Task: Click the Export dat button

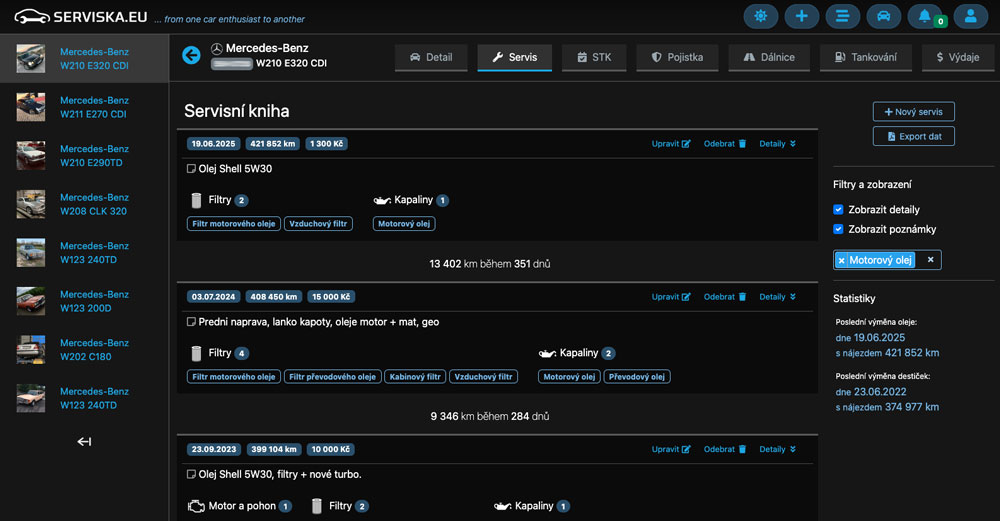Action: point(913,137)
